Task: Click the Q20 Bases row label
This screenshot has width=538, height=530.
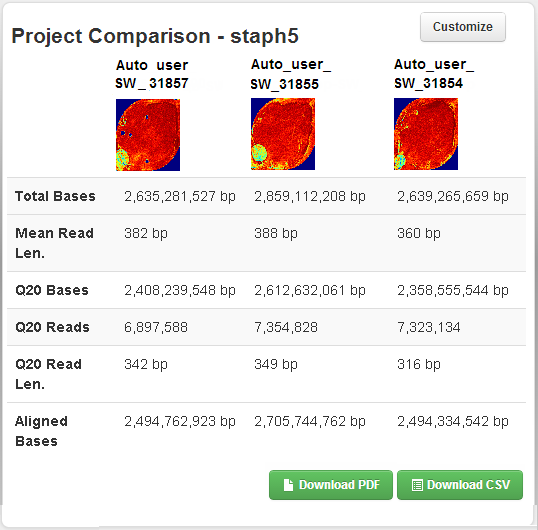Action: (52, 290)
